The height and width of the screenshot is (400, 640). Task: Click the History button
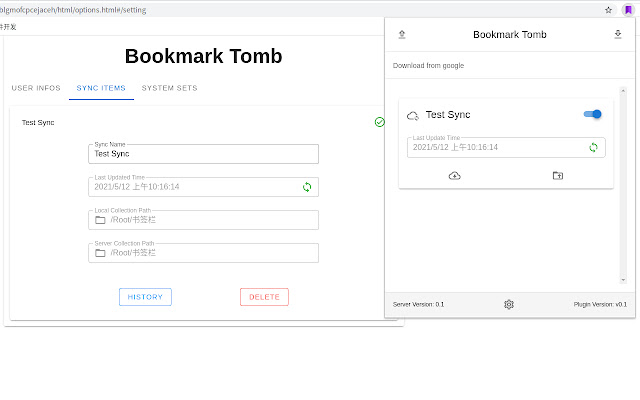145,297
